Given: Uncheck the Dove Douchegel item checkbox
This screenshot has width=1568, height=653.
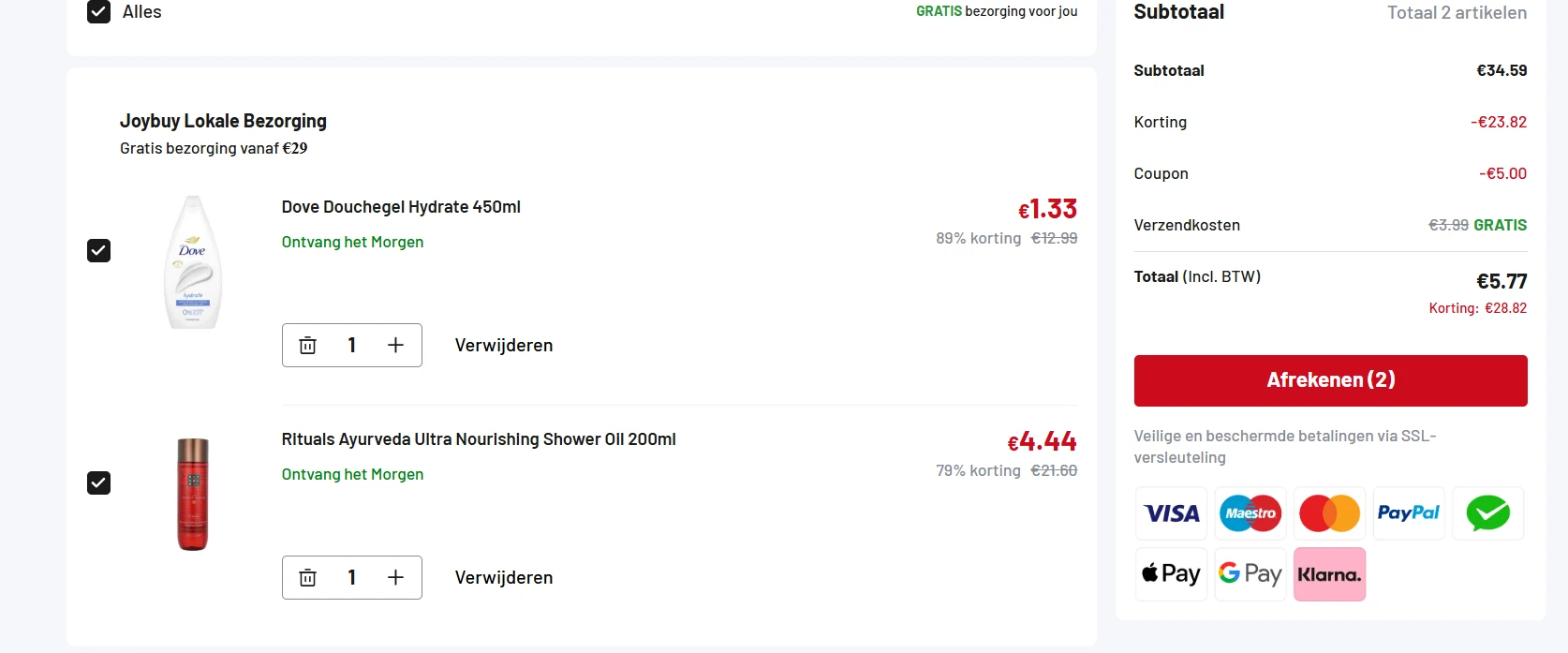Looking at the screenshot, I should pyautogui.click(x=98, y=251).
